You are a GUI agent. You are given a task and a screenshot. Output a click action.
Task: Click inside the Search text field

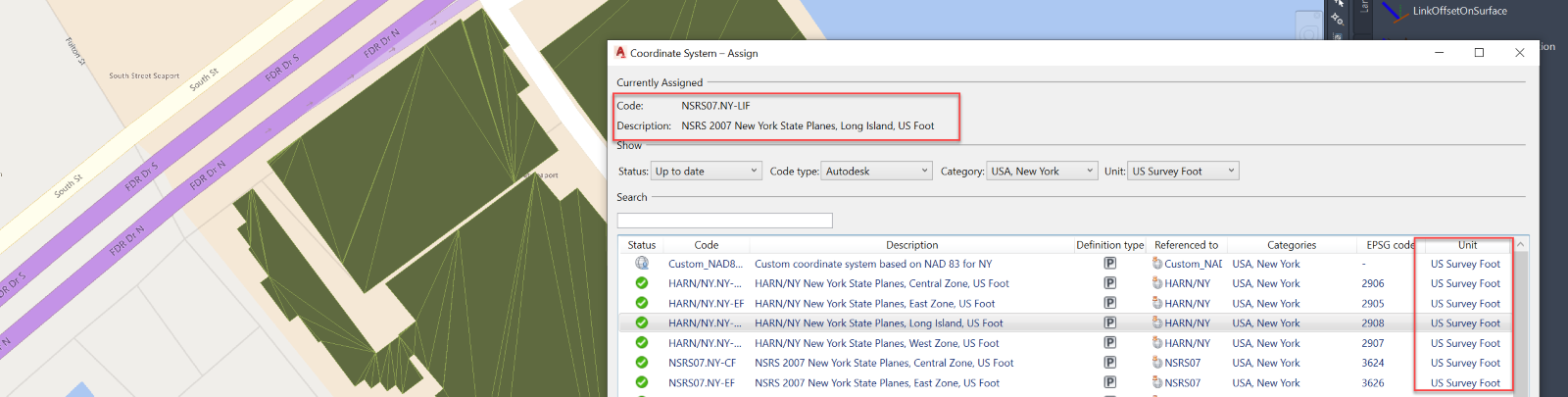coord(724,222)
